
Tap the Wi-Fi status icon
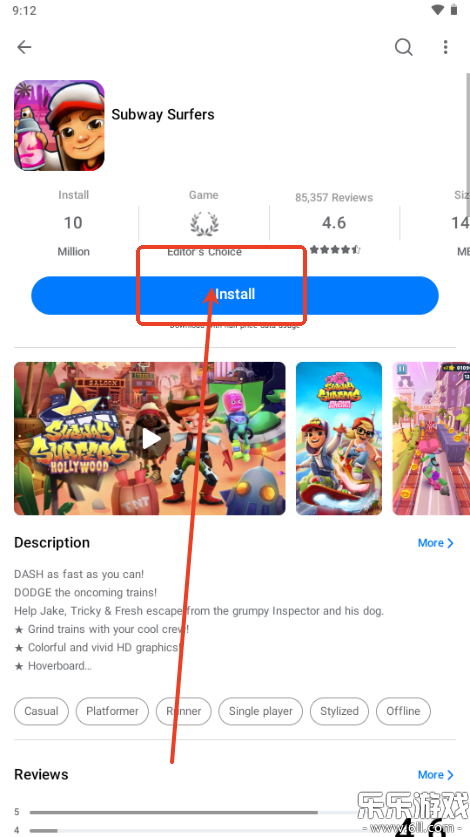point(437,10)
